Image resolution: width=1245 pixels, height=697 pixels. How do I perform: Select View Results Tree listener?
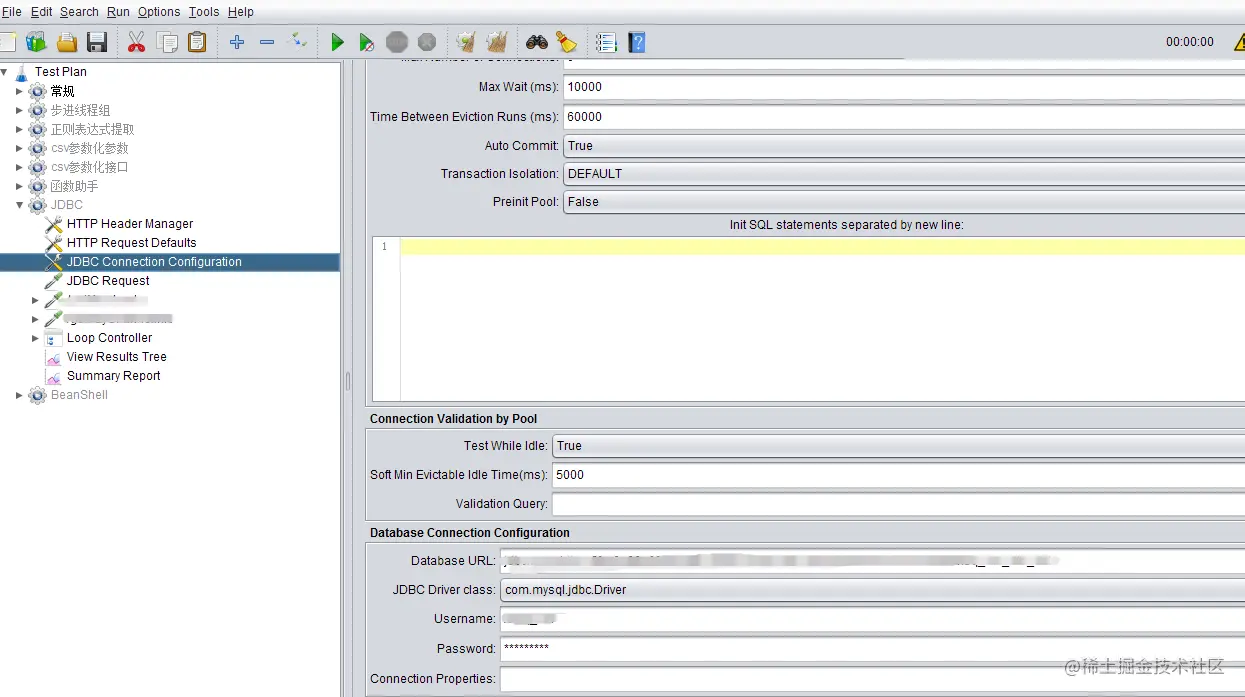[x=116, y=357]
